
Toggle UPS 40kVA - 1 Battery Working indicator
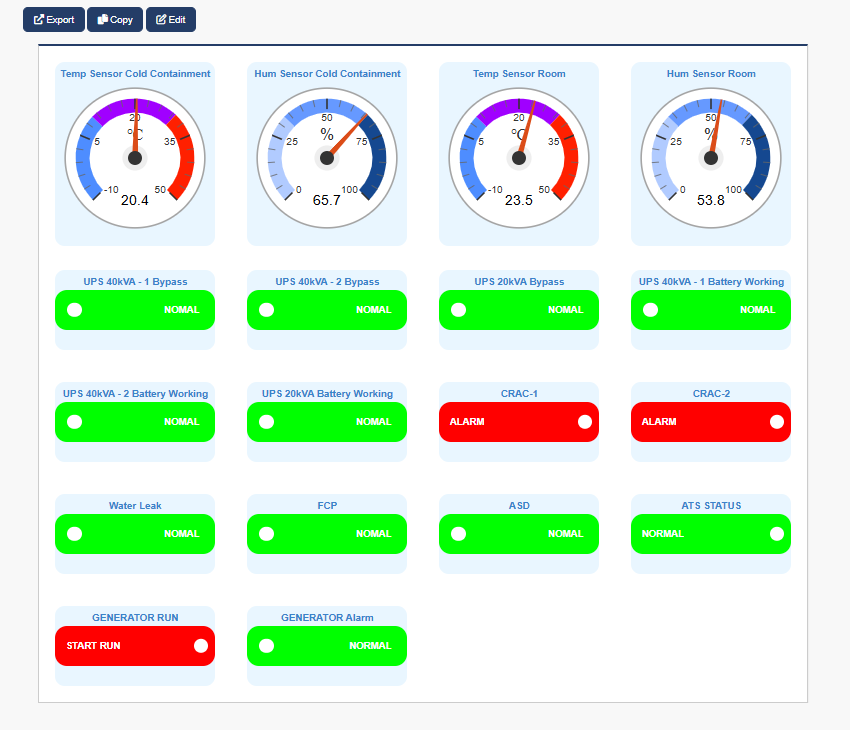point(711,310)
